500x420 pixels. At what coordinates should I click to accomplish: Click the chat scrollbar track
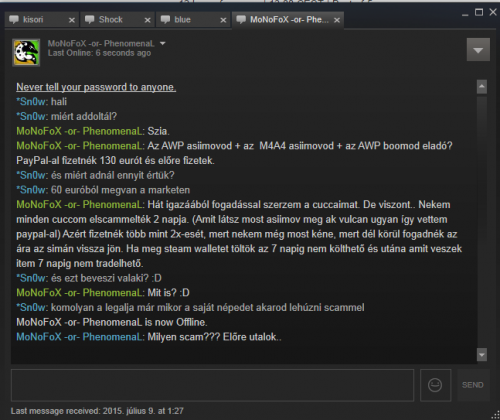[482, 221]
